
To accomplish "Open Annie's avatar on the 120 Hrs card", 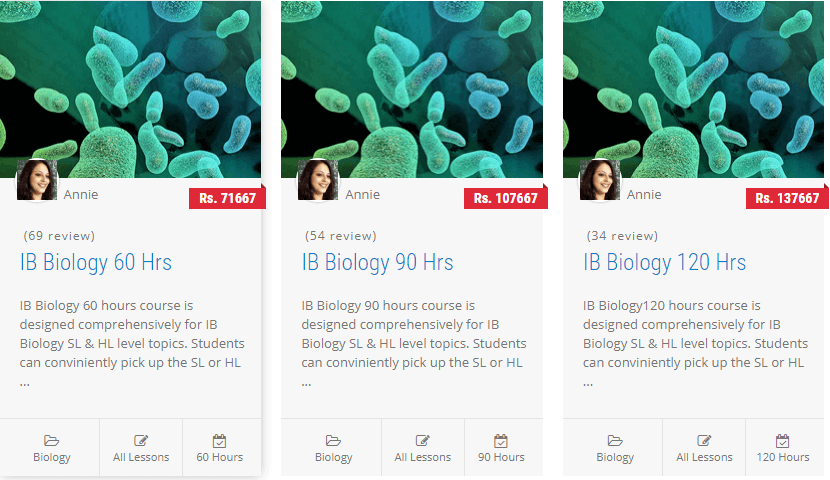I will click(600, 180).
